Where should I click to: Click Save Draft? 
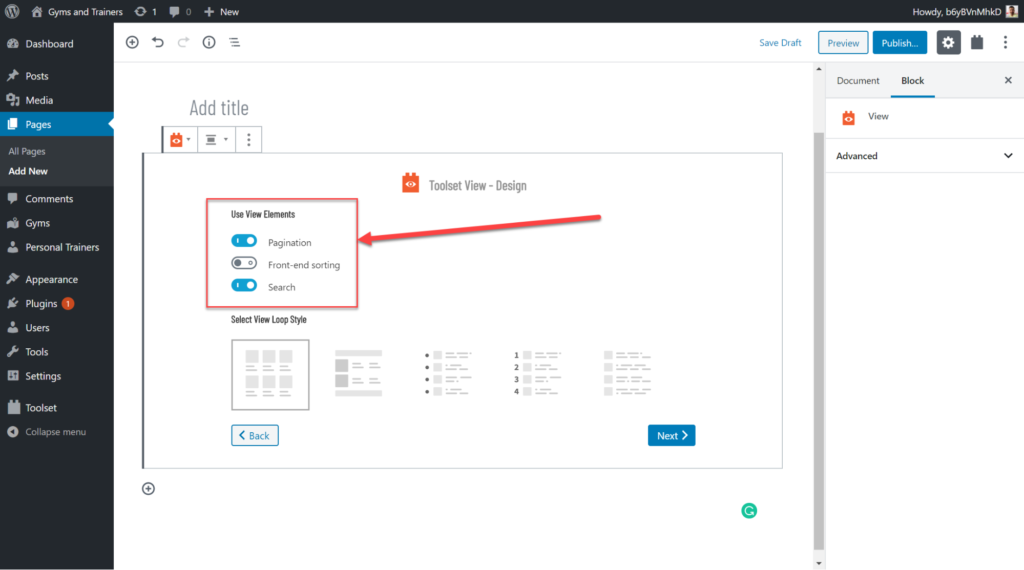[x=780, y=42]
